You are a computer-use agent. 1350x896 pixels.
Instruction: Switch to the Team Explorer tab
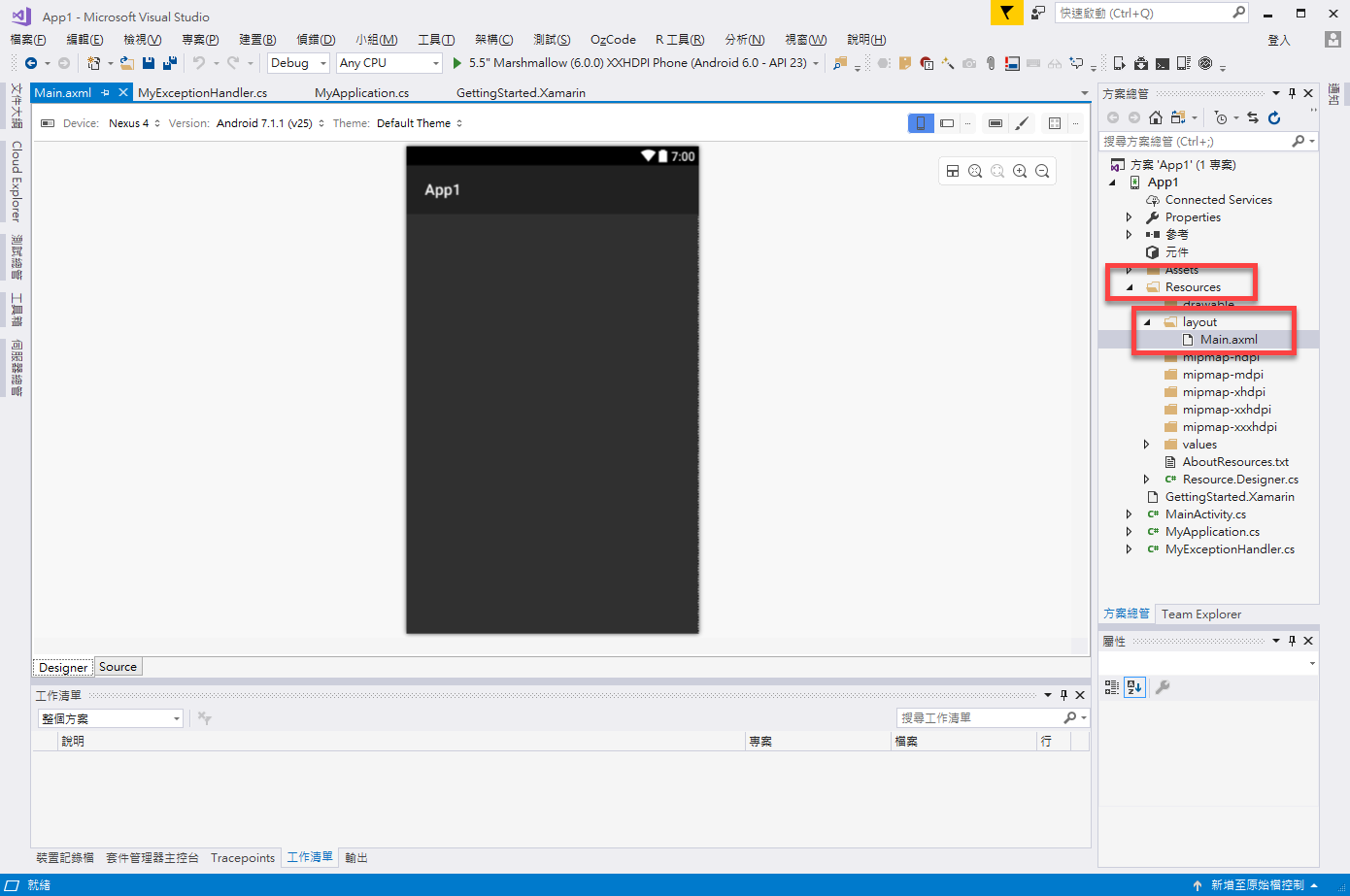(1201, 614)
